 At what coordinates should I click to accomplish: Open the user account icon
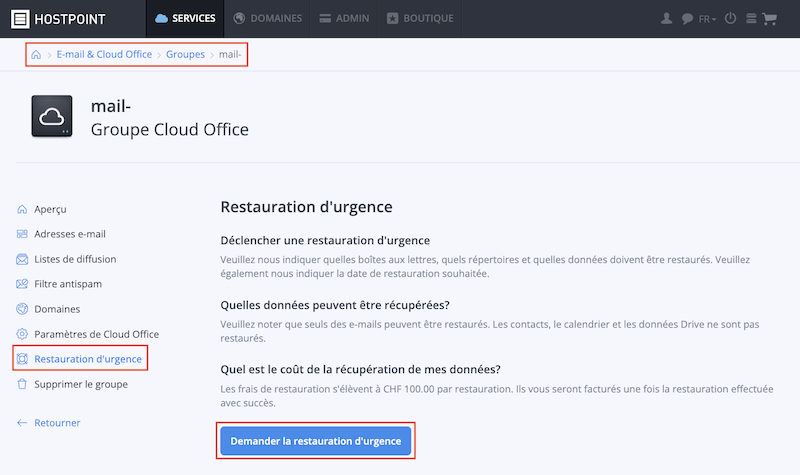click(666, 19)
